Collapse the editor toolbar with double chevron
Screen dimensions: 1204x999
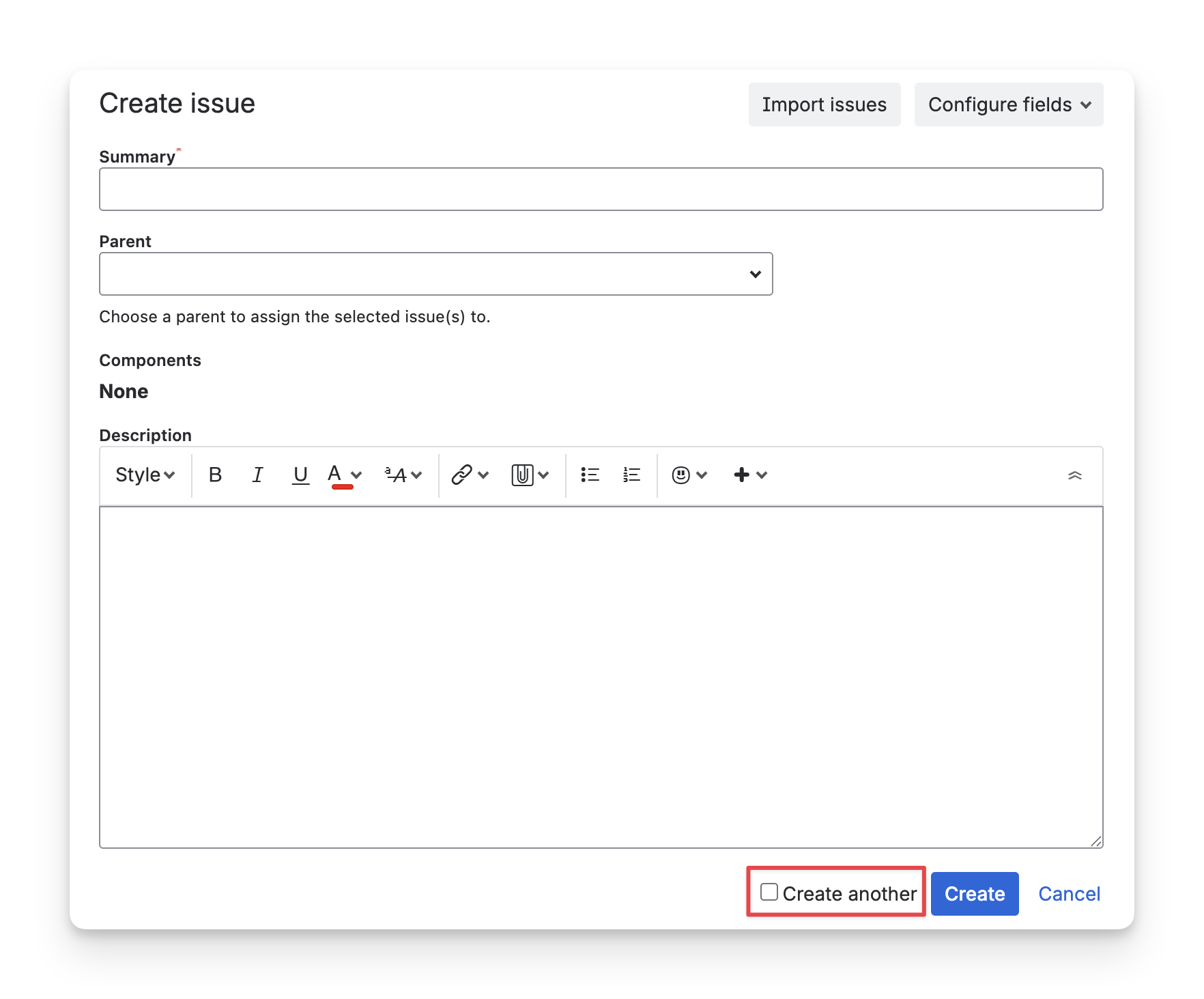point(1074,475)
